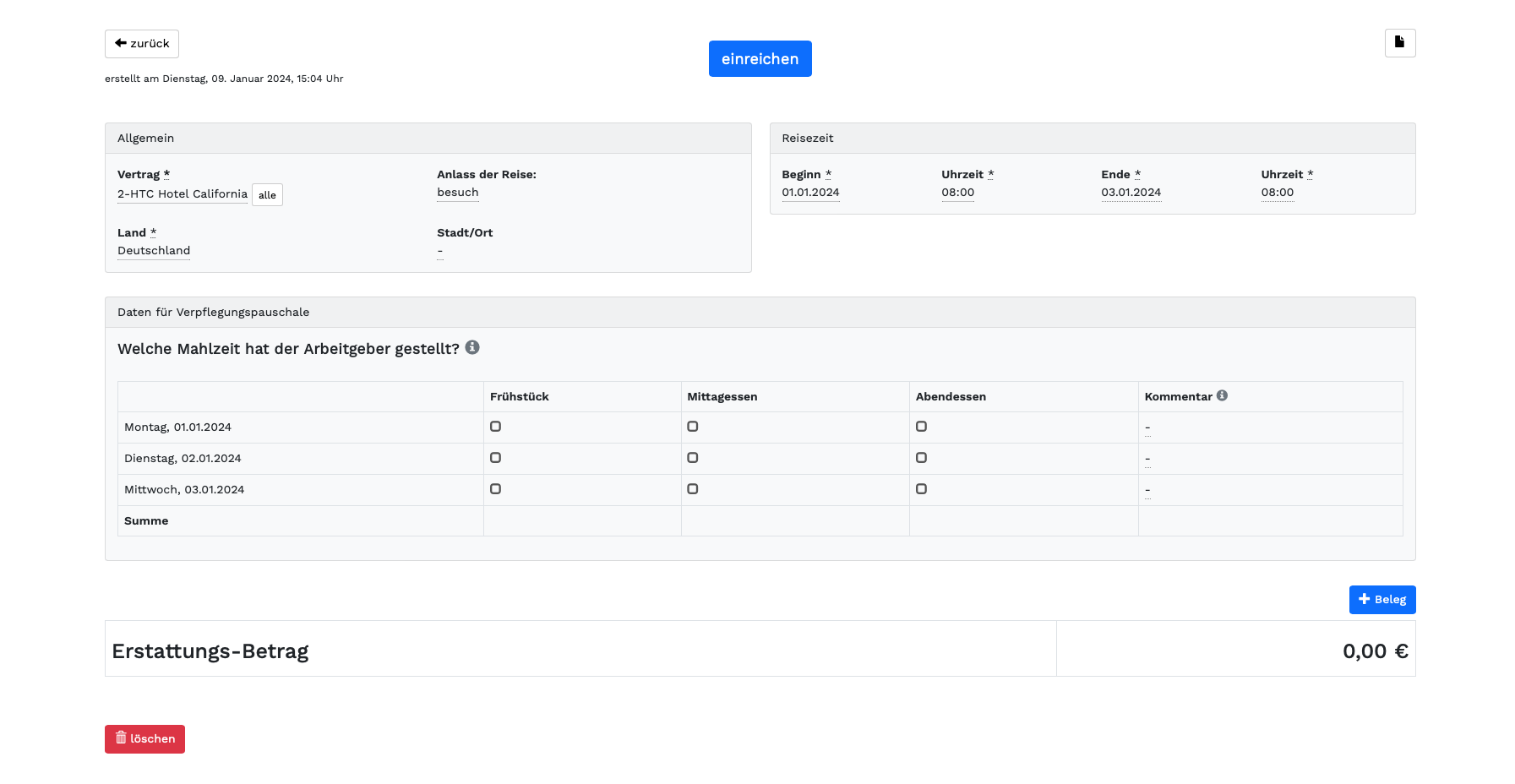Click the Erstattungs-Betrag amount 0,00 €
This screenshot has width=1515, height=784.
1375,651
